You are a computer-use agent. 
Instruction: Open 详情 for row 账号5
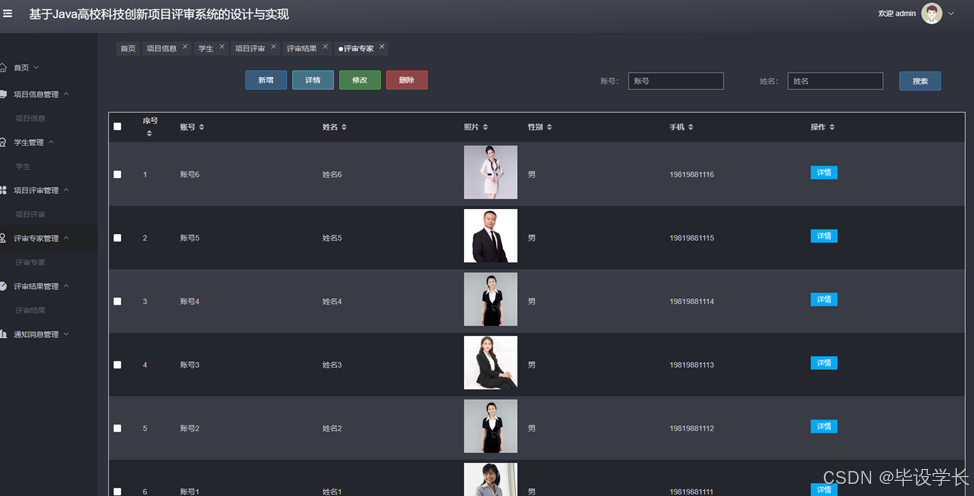(x=824, y=236)
